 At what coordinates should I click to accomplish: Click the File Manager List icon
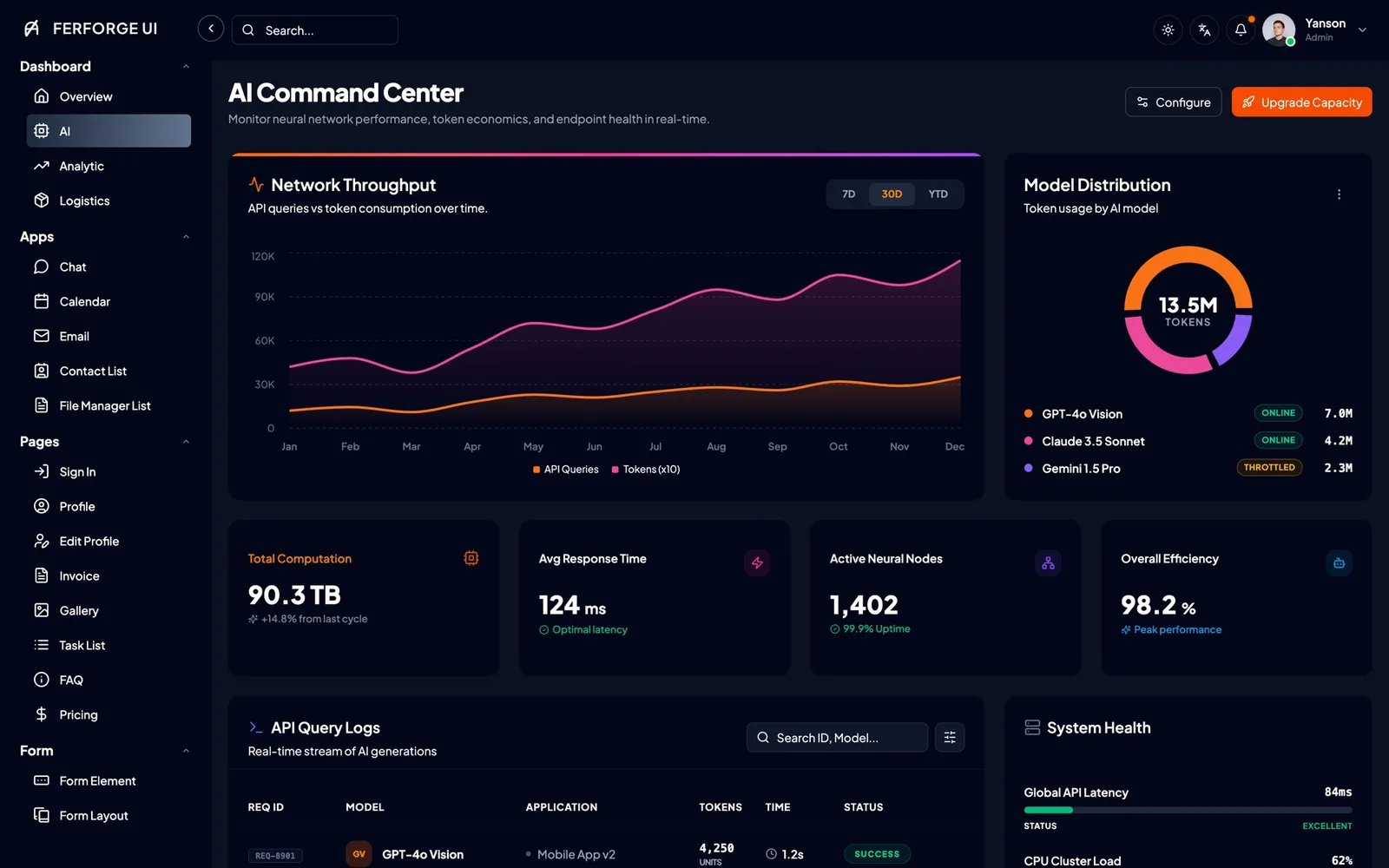(41, 405)
